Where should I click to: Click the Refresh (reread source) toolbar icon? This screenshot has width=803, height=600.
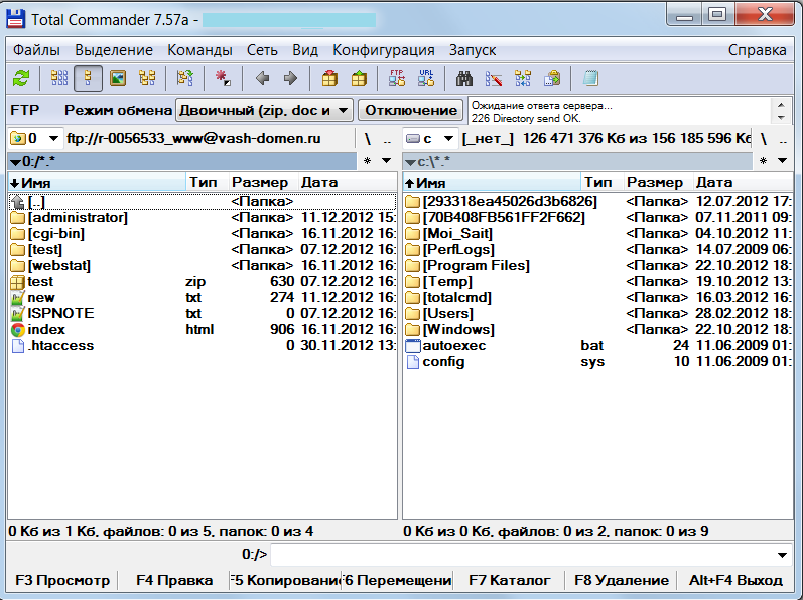tap(21, 78)
